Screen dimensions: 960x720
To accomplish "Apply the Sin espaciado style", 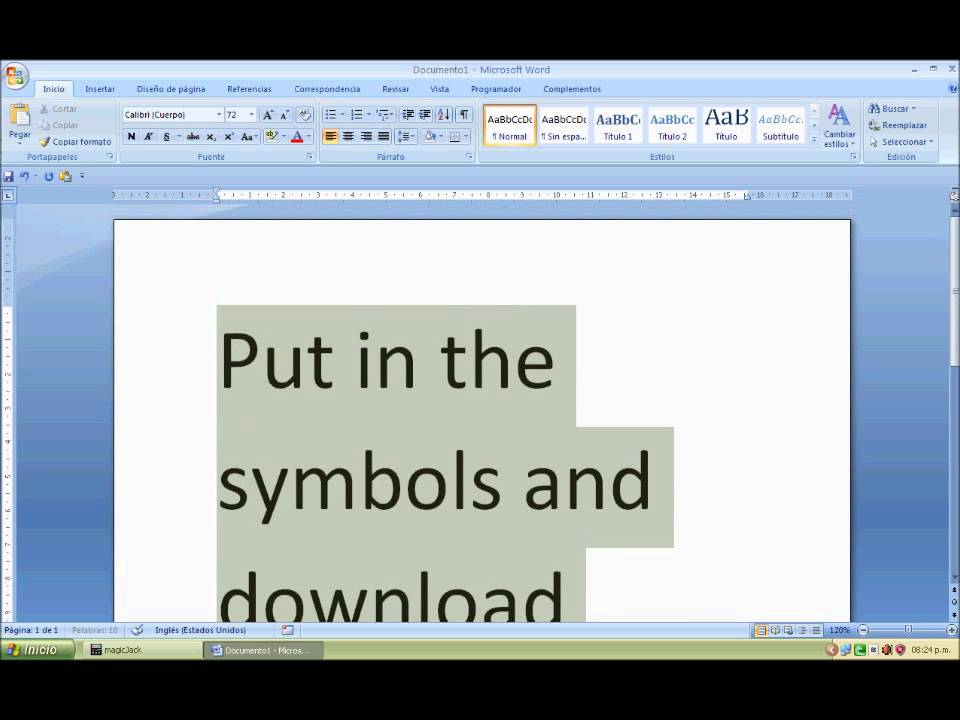I will [x=564, y=126].
